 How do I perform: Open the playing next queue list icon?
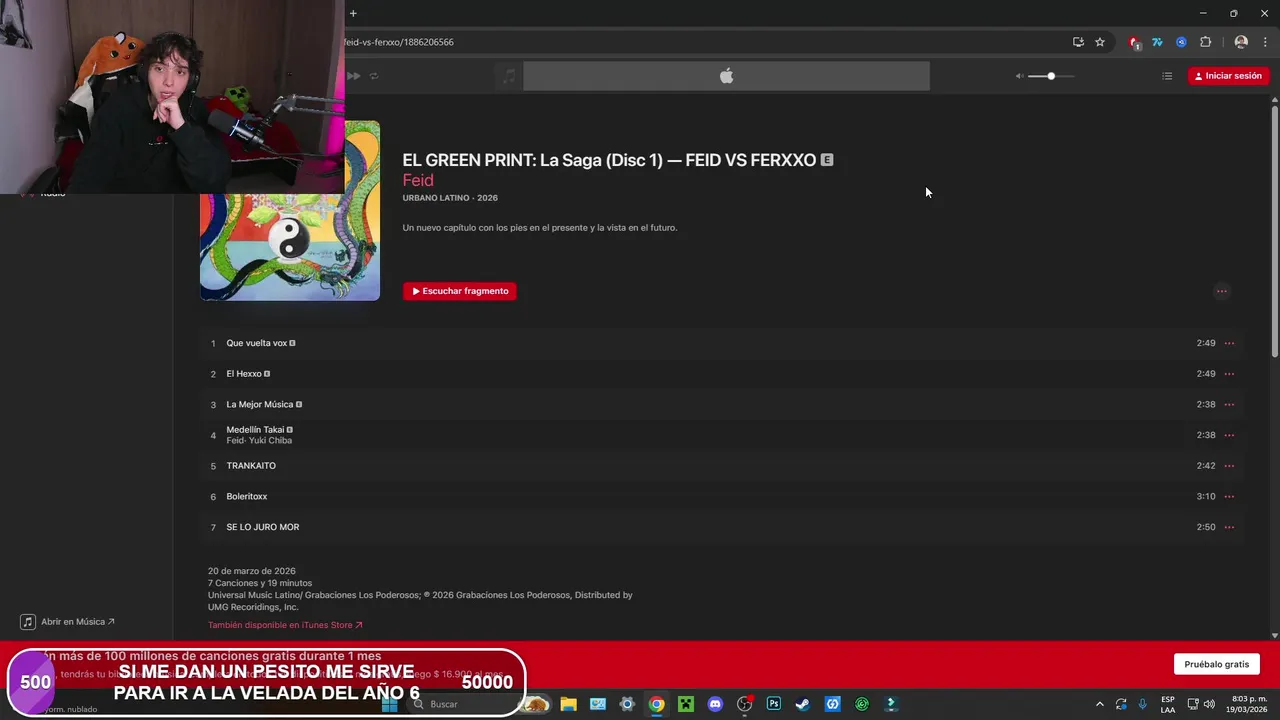coord(1167,76)
